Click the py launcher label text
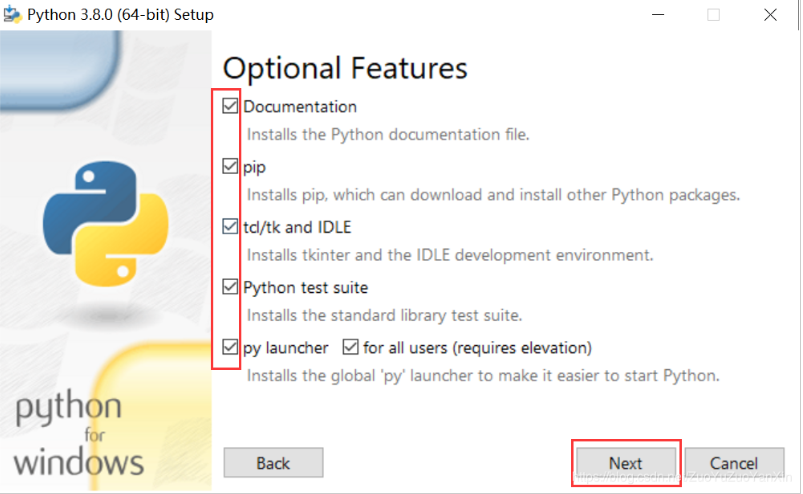 point(286,348)
